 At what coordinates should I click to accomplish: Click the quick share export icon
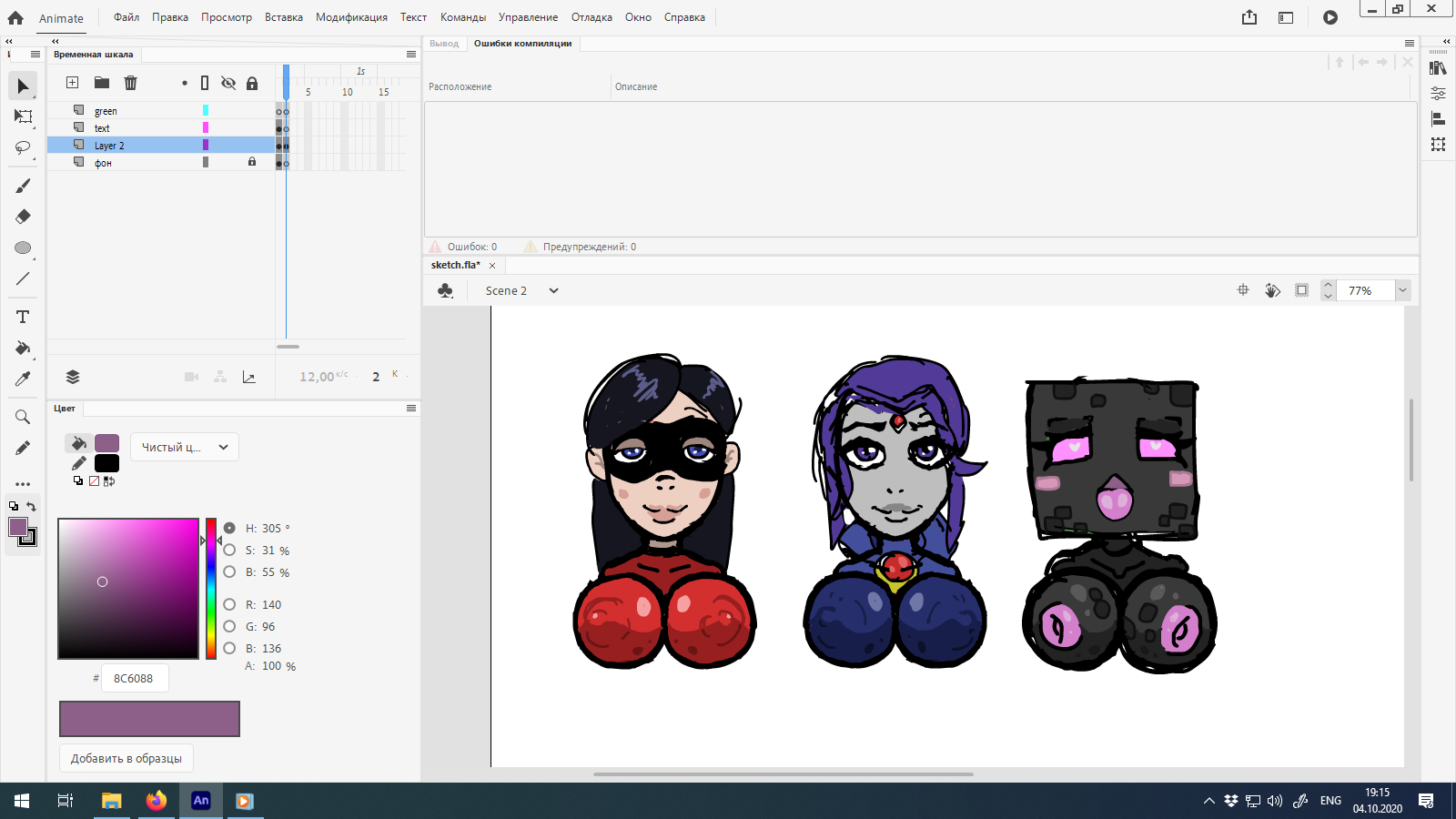[x=1249, y=17]
